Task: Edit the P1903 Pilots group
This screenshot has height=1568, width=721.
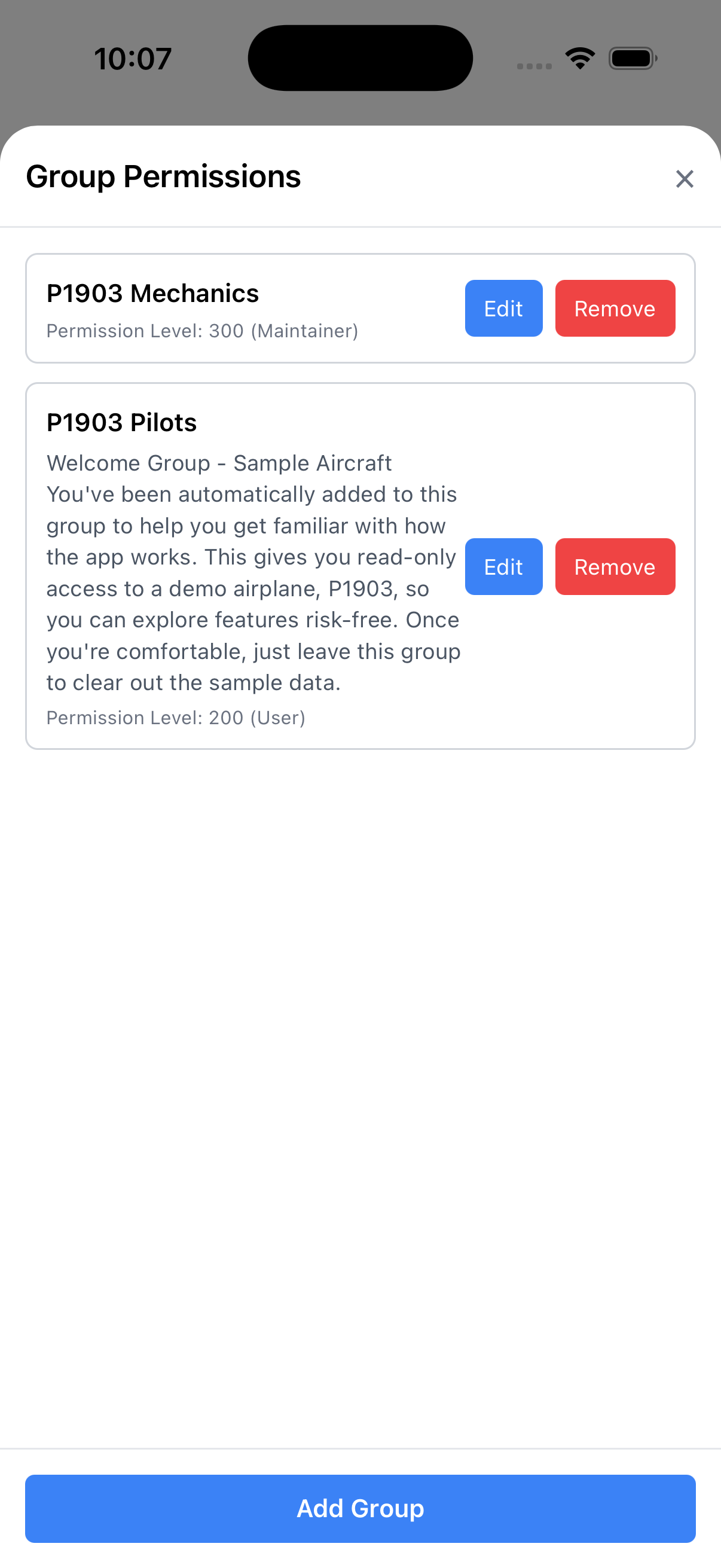Action: (x=503, y=567)
